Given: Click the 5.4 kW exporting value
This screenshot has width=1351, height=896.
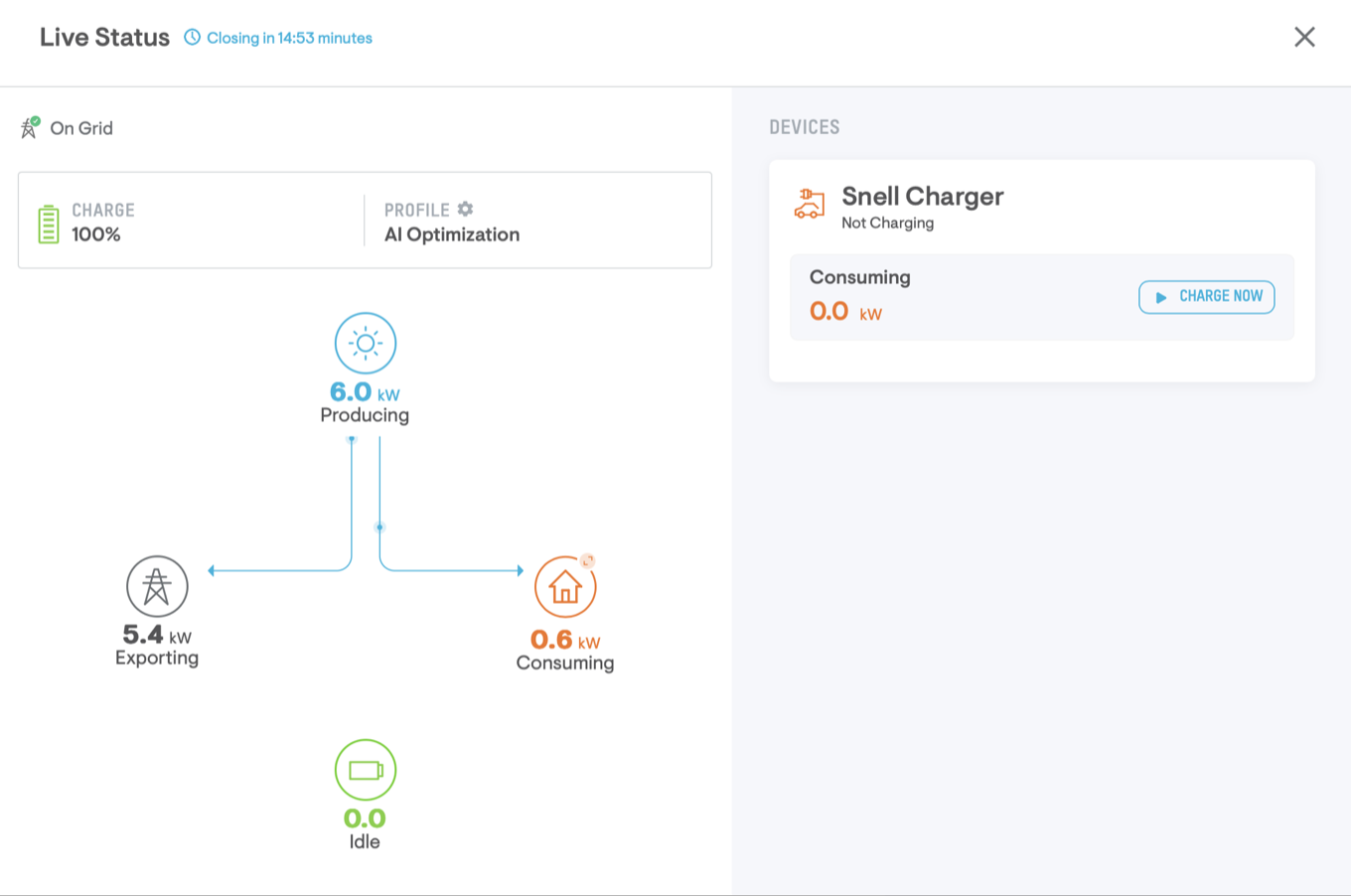Looking at the screenshot, I should click(x=156, y=635).
